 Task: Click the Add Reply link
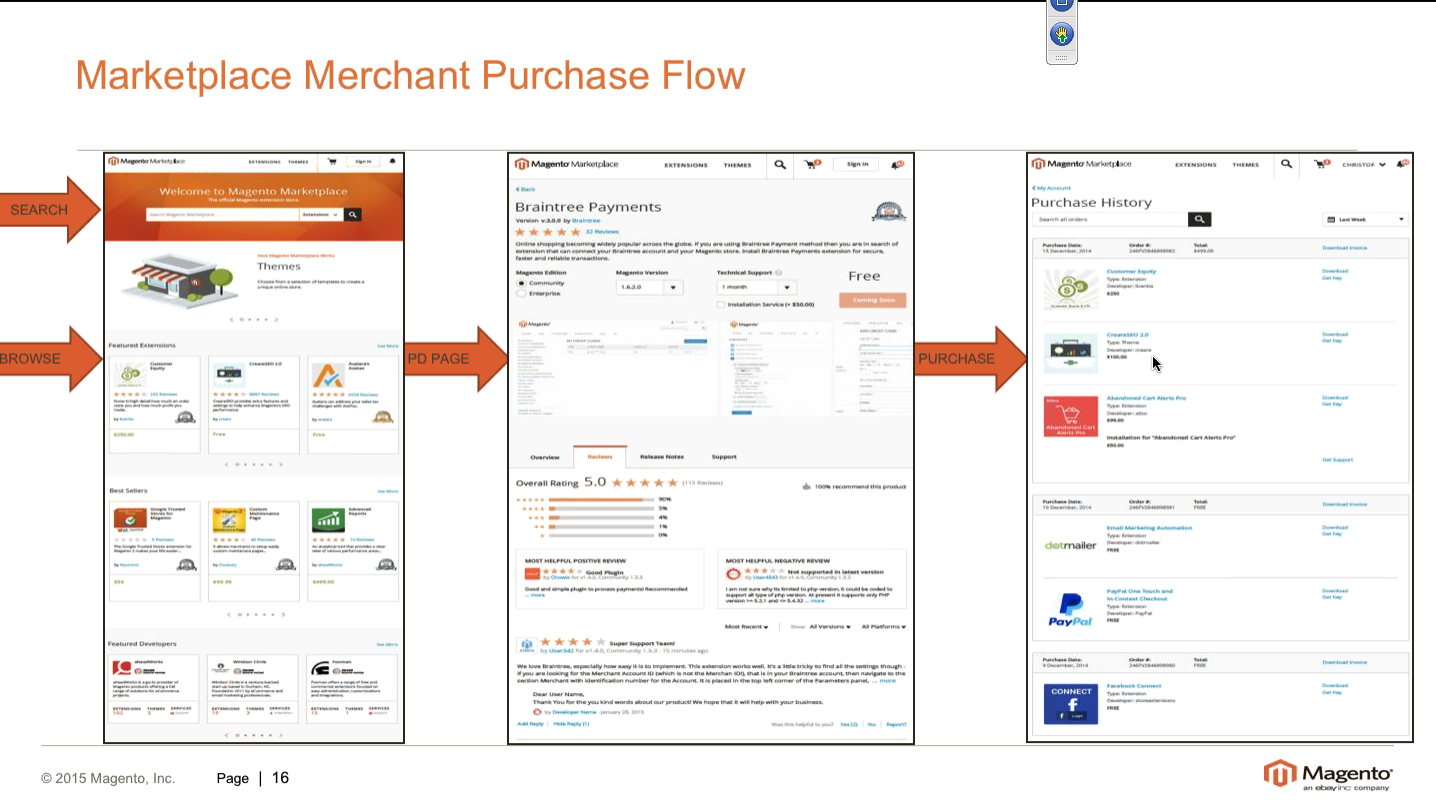(530, 723)
